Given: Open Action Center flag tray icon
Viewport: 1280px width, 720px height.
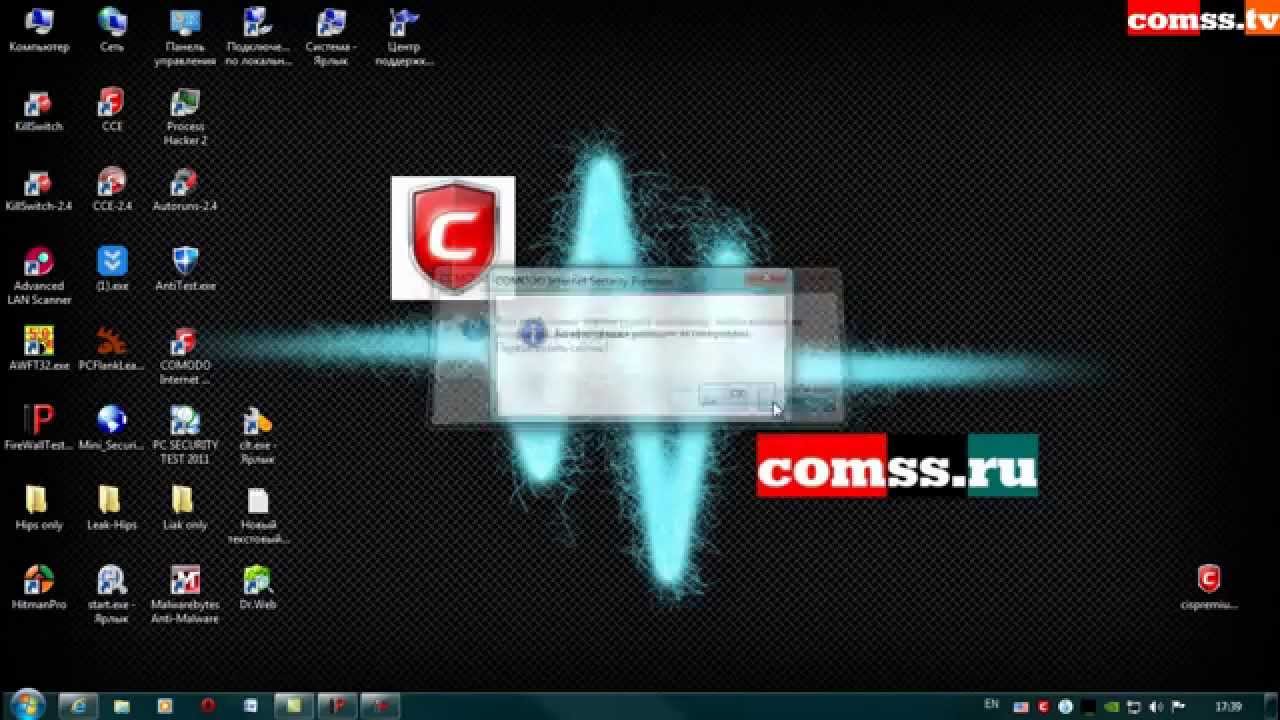Looking at the screenshot, I should click(1177, 706).
